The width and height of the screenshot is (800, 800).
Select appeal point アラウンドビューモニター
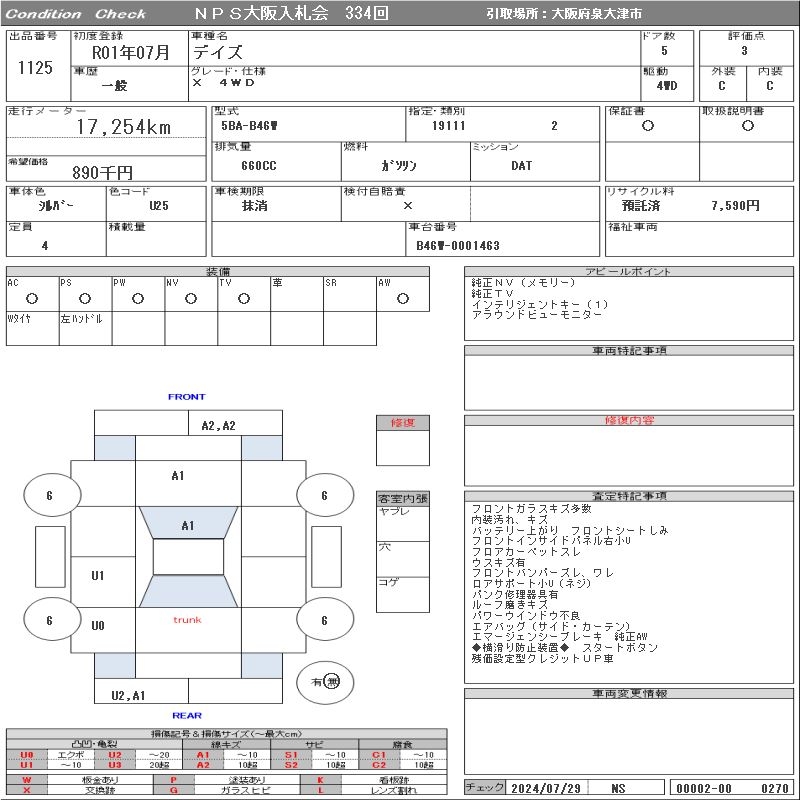click(537, 314)
